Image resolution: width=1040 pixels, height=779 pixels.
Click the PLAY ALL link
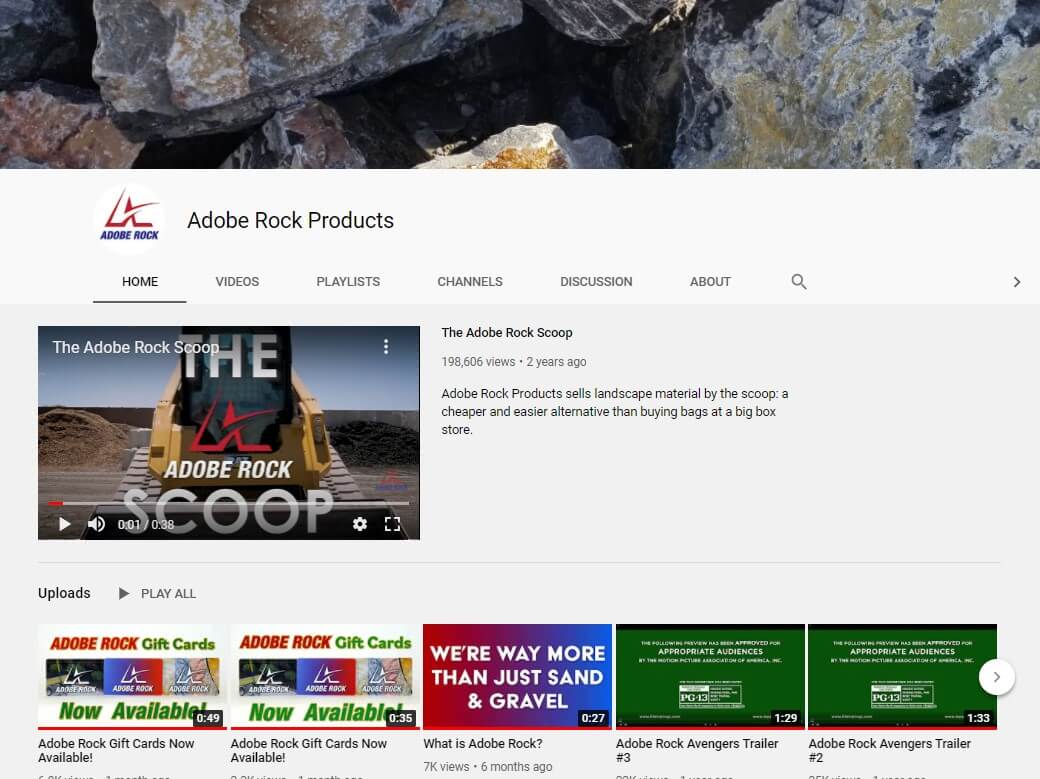click(x=168, y=593)
